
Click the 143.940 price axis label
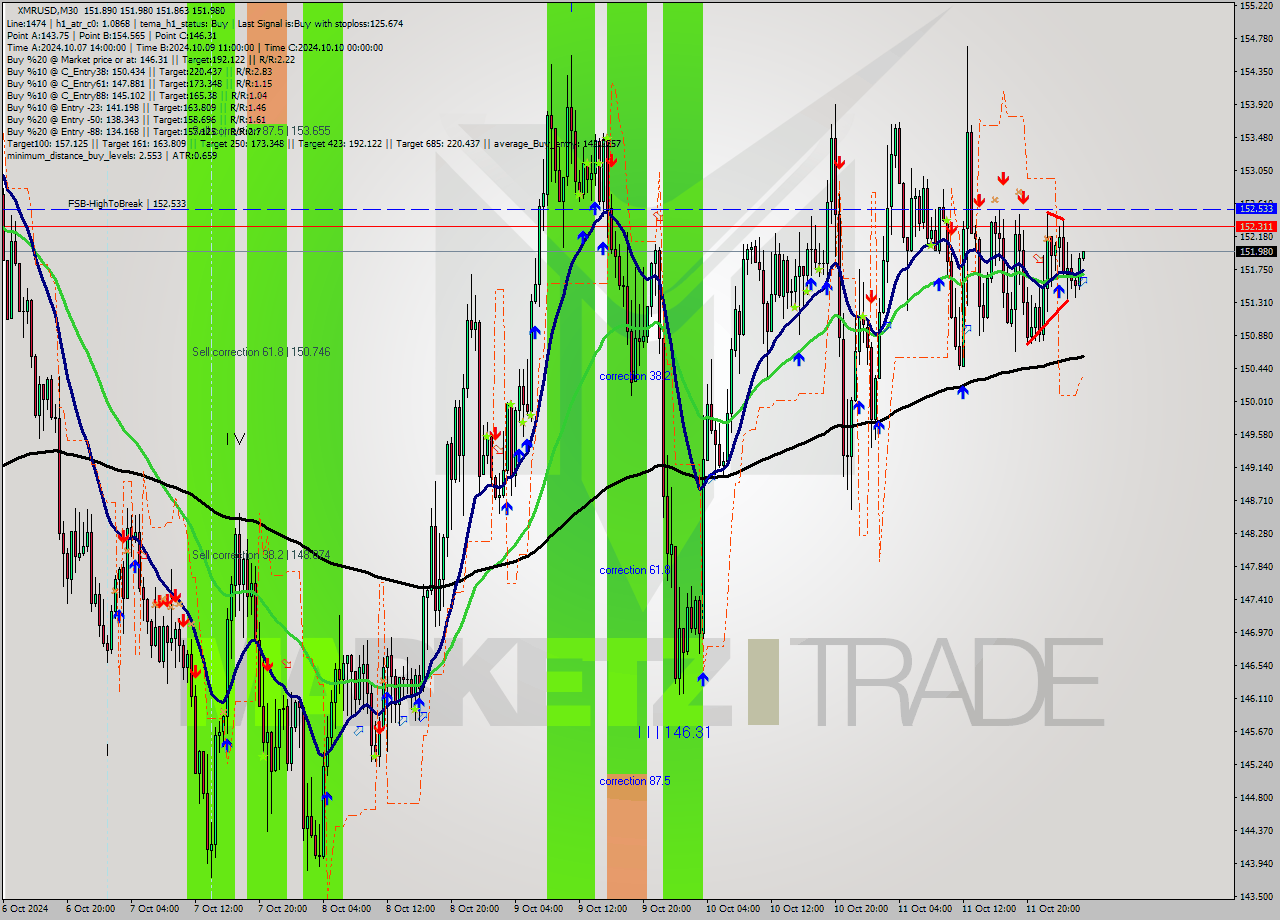click(1255, 864)
